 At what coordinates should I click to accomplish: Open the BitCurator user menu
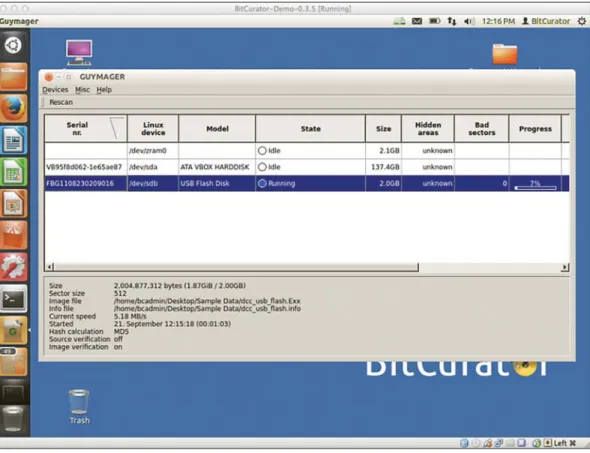click(x=546, y=21)
